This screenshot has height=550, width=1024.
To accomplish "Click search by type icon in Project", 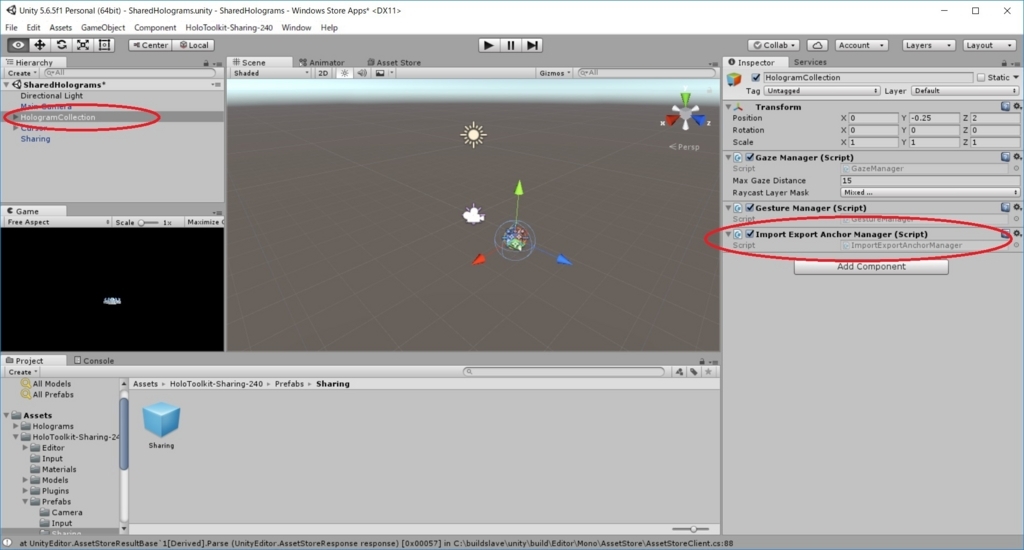I will coord(679,372).
